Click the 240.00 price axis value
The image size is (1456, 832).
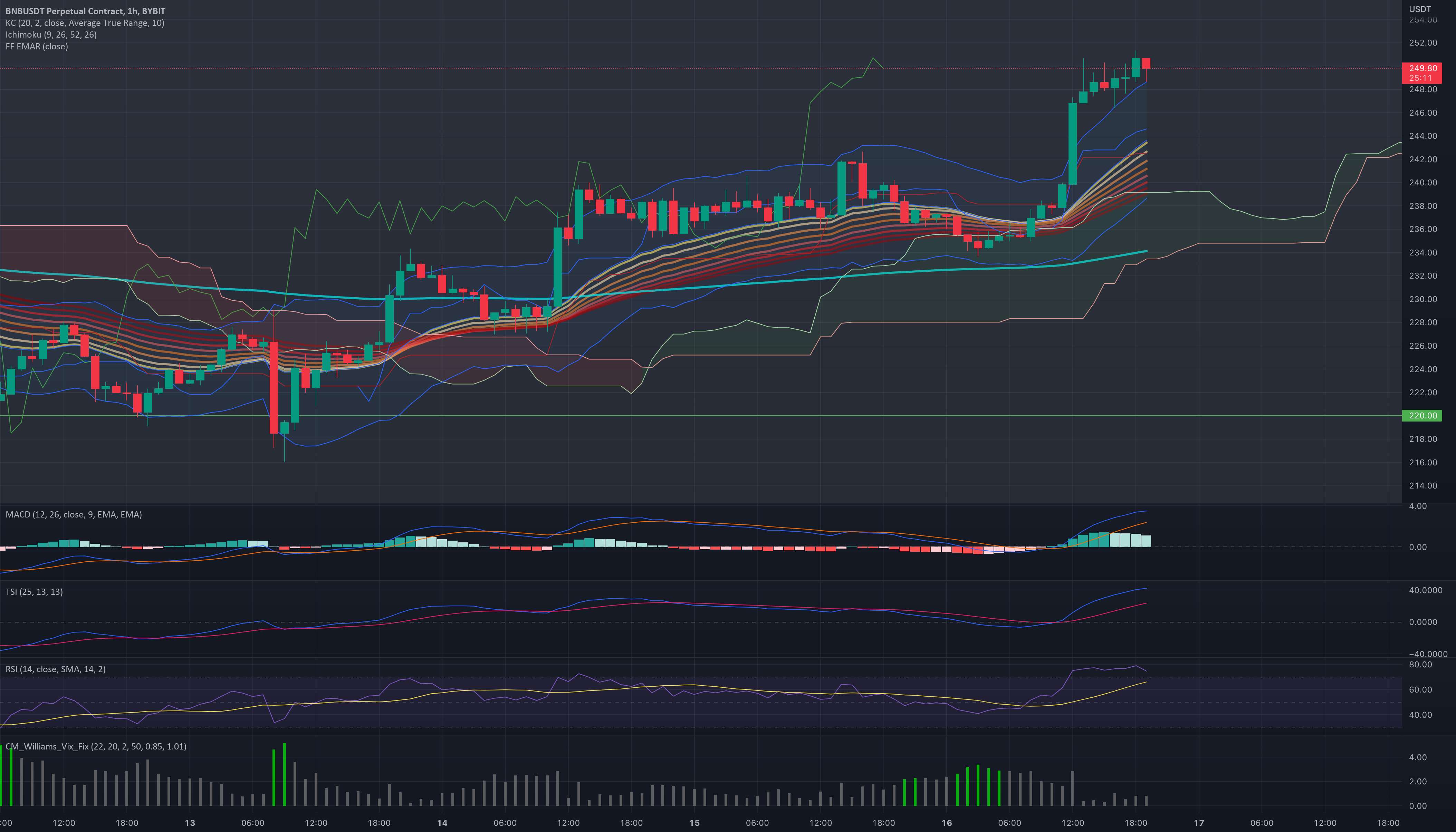tap(1423, 183)
